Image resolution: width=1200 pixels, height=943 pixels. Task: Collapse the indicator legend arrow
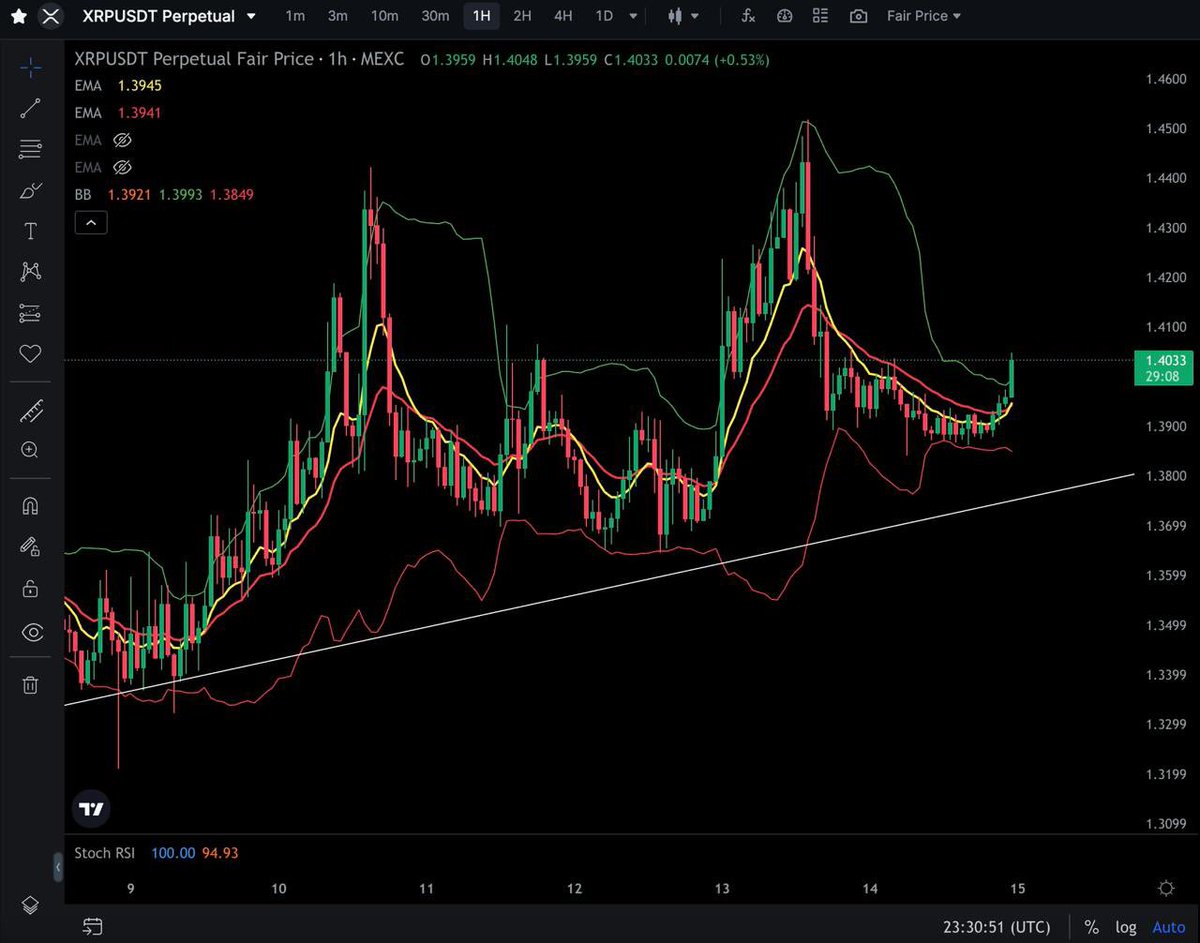[x=91, y=223]
